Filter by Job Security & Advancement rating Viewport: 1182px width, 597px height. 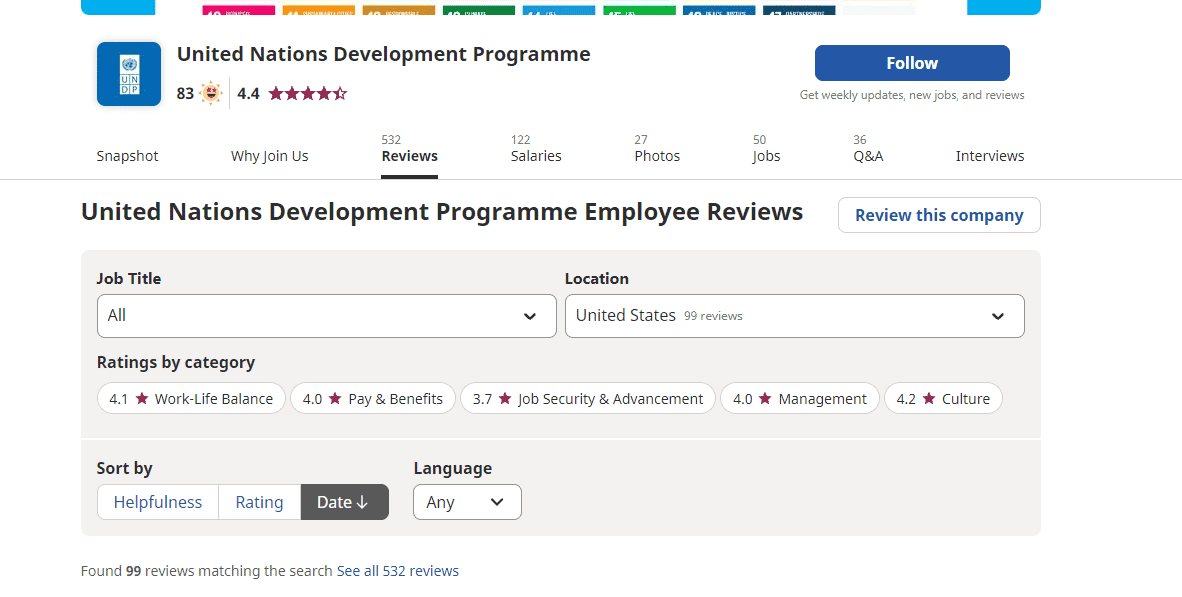[x=588, y=399]
